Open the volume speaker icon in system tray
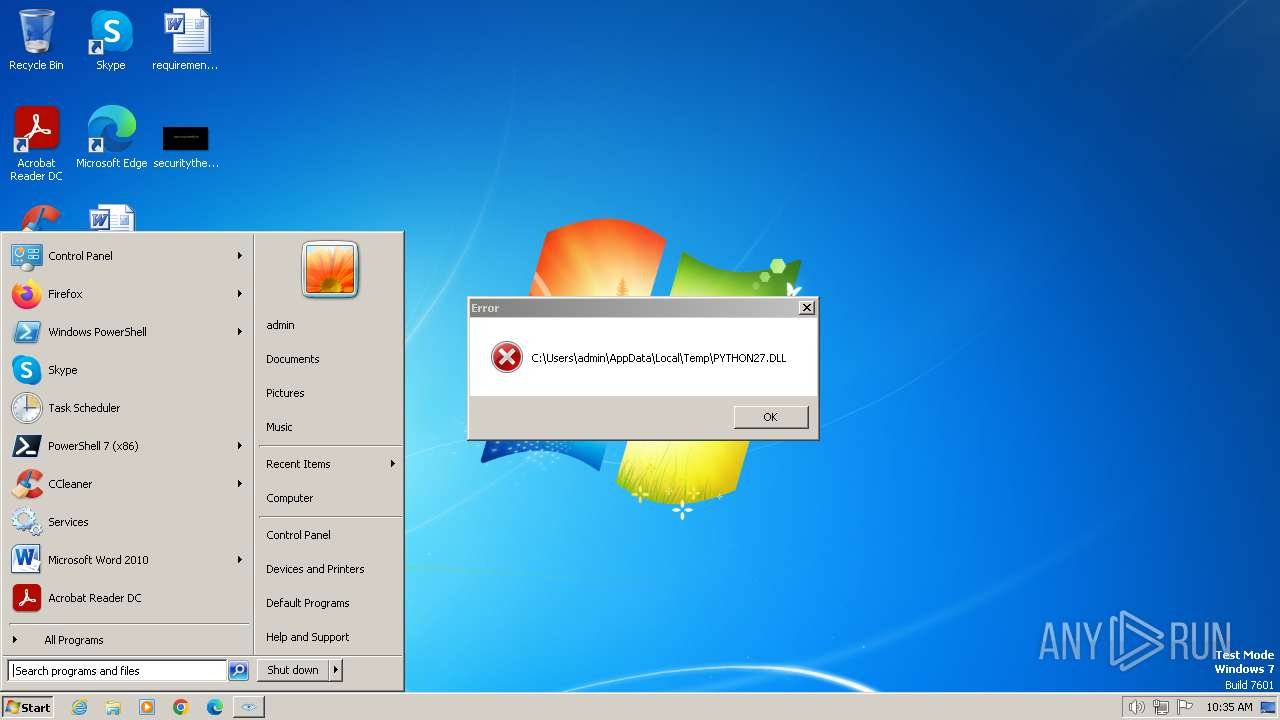 [1136, 707]
